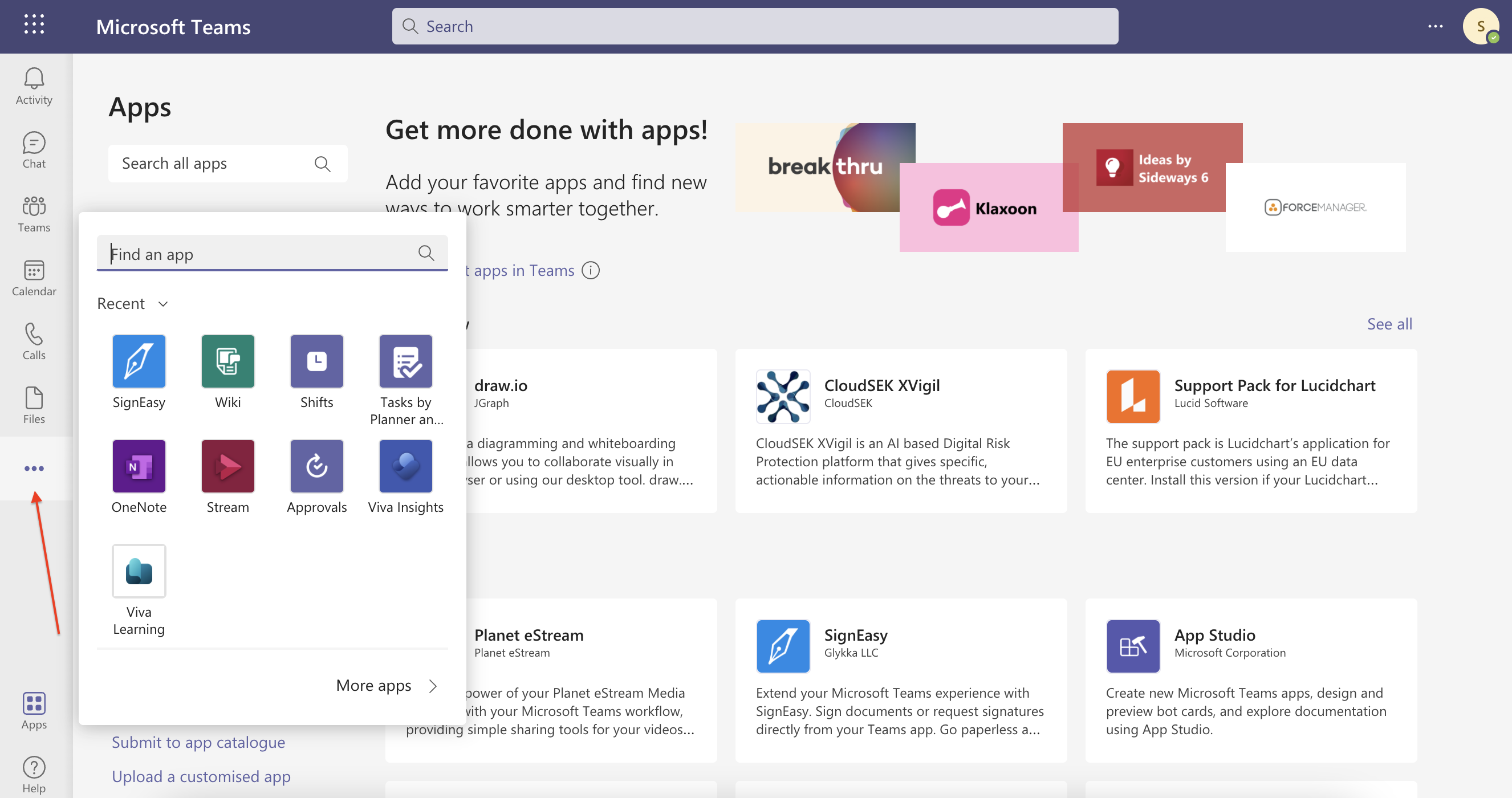This screenshot has height=798, width=1512.
Task: Click Upload a customised app link
Action: point(201,776)
